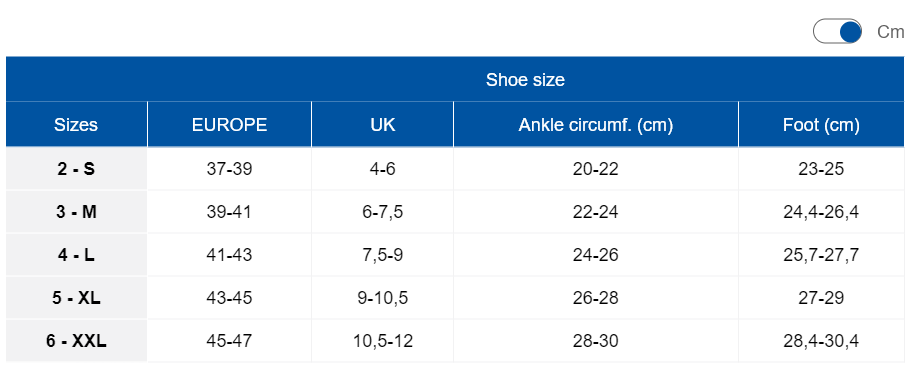
Task: Select the UK column header
Action: [x=382, y=124]
